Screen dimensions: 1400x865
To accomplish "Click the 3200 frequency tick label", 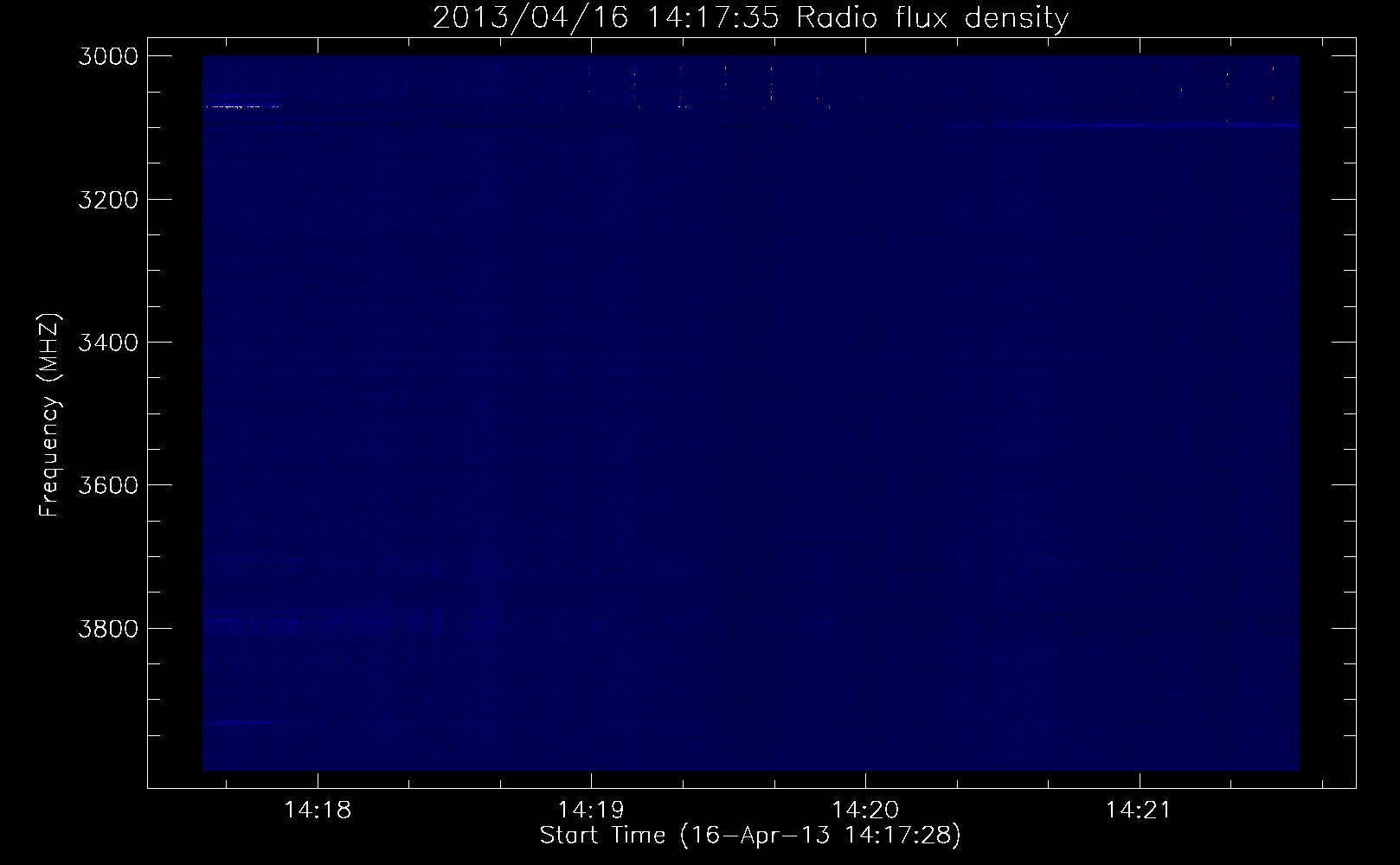I will coord(108,200).
